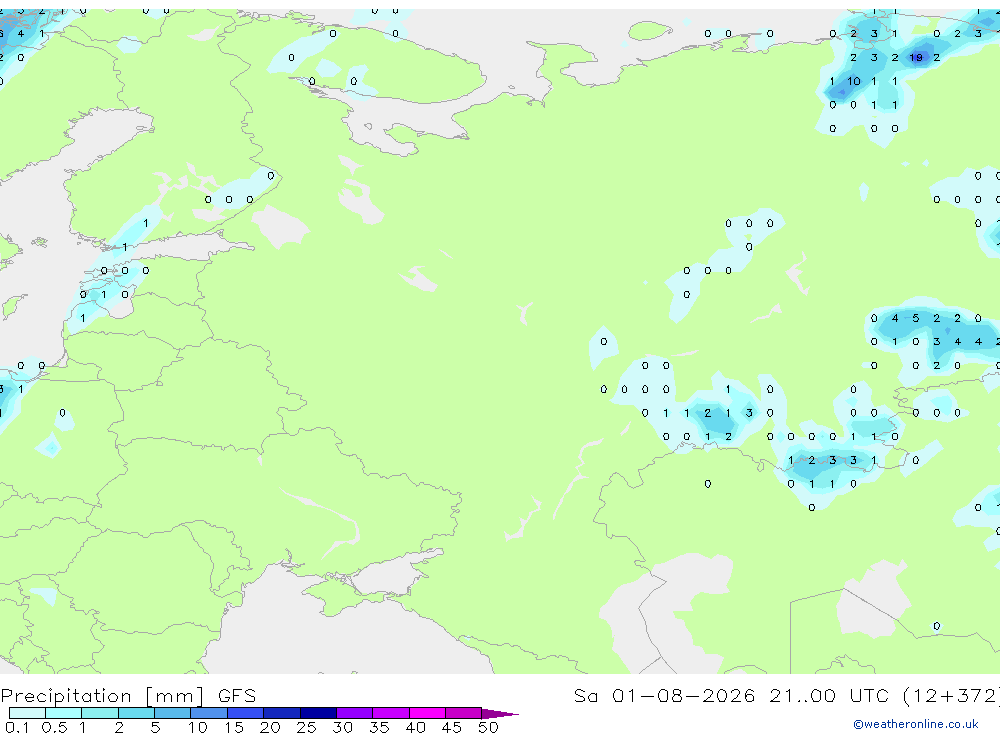Pick the 10–15 mm legend swatch
Screen dimensions: 1000x733
(209, 713)
